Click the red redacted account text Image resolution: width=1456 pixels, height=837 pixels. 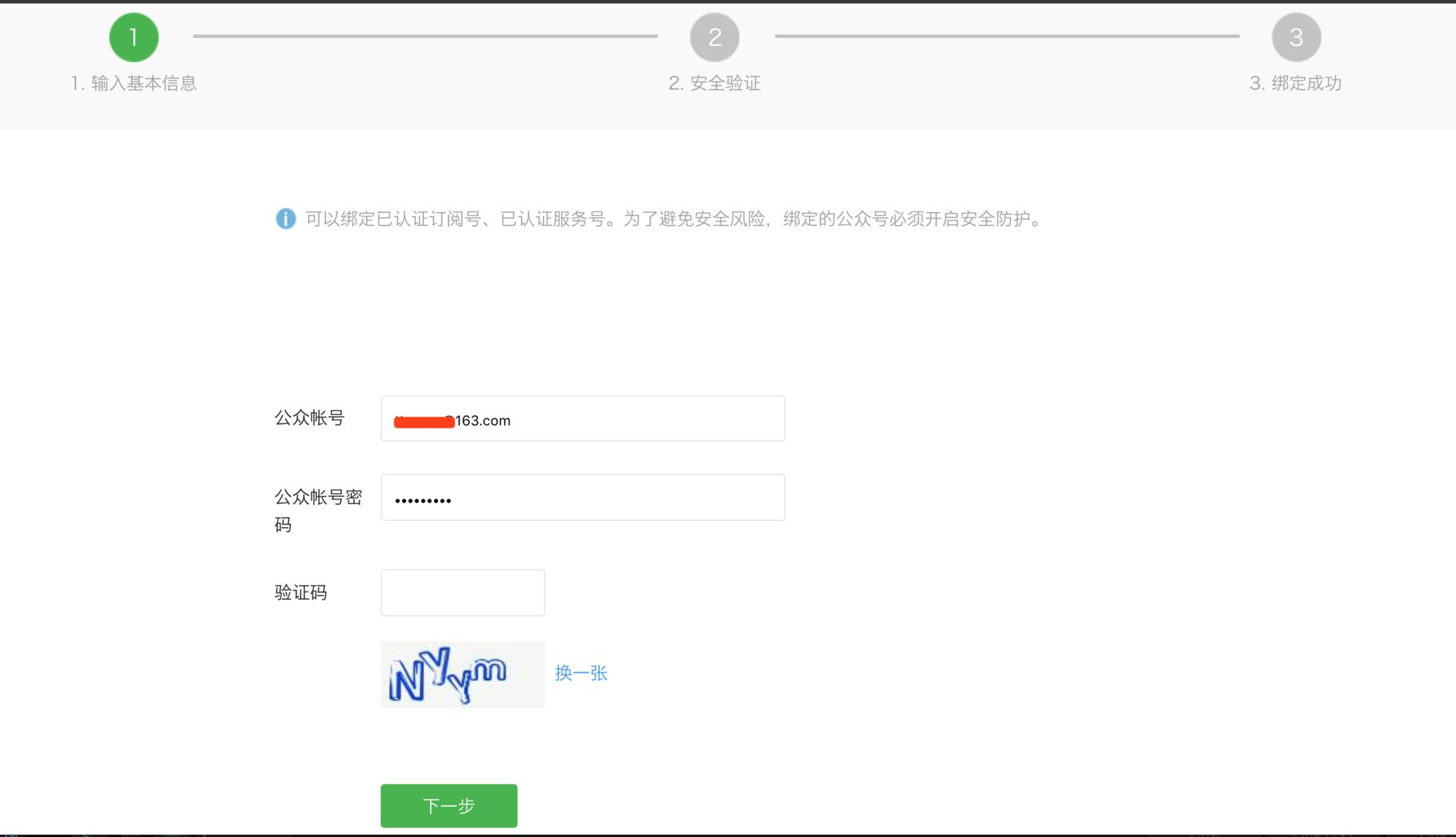click(423, 422)
